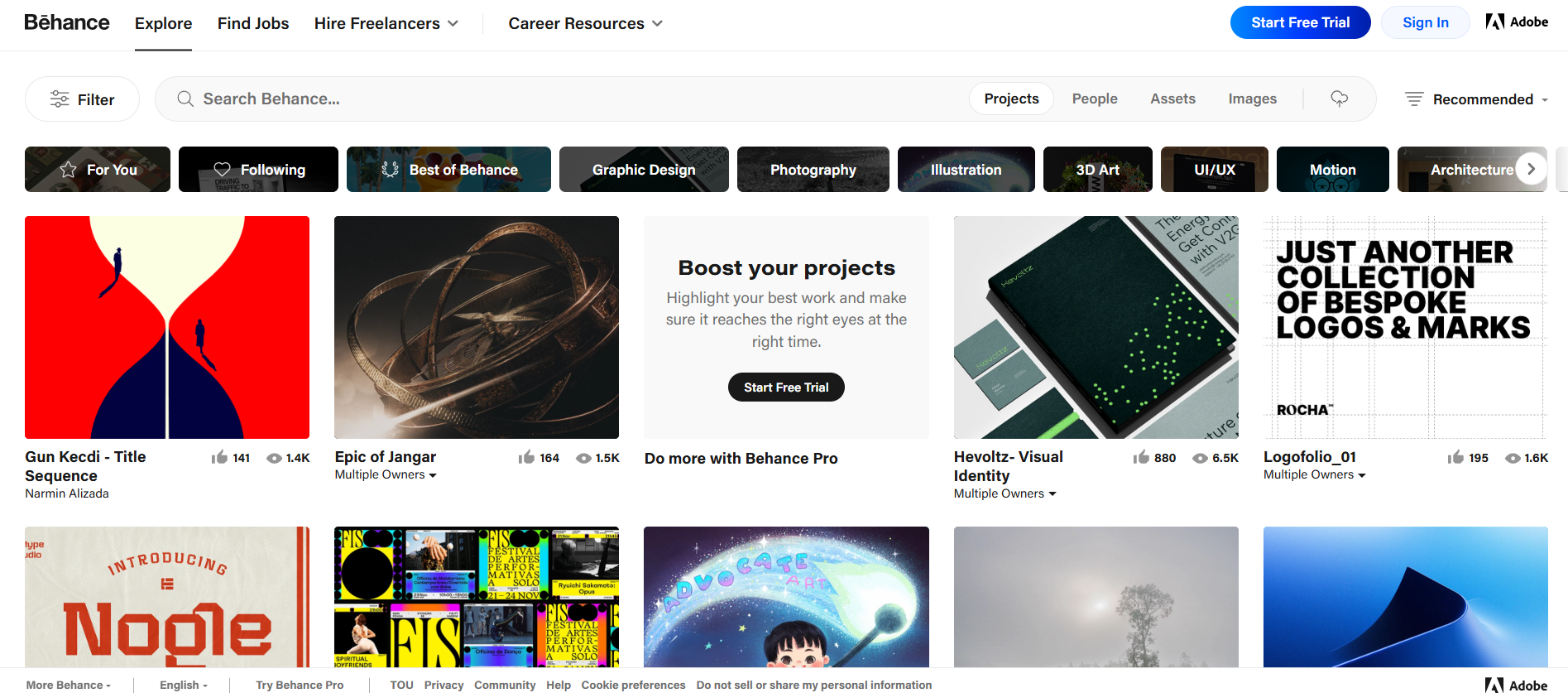Open Do not sell or share link
The height and width of the screenshot is (693, 1568).
[814, 685]
